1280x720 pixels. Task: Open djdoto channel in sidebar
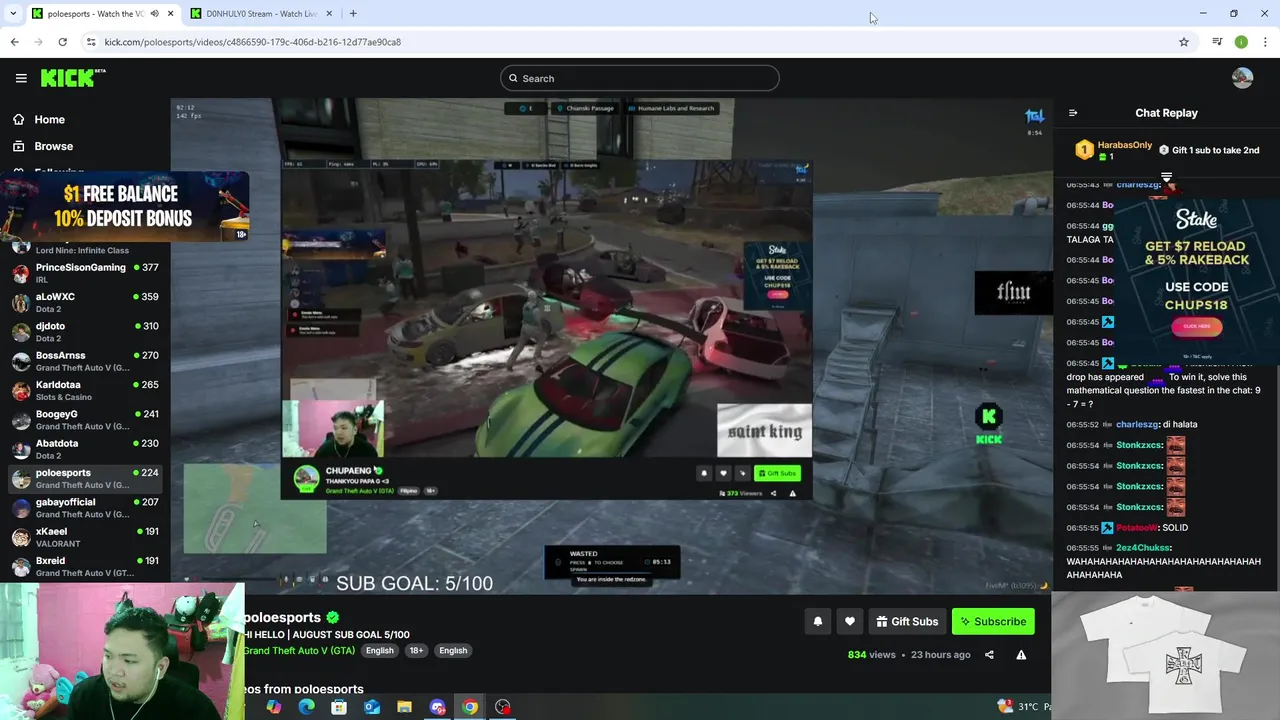tap(85, 331)
